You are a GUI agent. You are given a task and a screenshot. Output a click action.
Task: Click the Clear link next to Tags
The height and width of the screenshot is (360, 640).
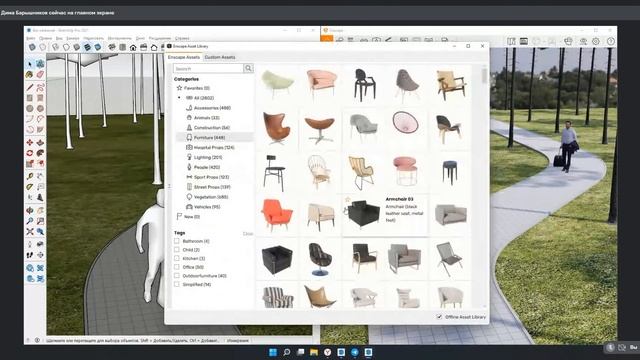tap(248, 234)
